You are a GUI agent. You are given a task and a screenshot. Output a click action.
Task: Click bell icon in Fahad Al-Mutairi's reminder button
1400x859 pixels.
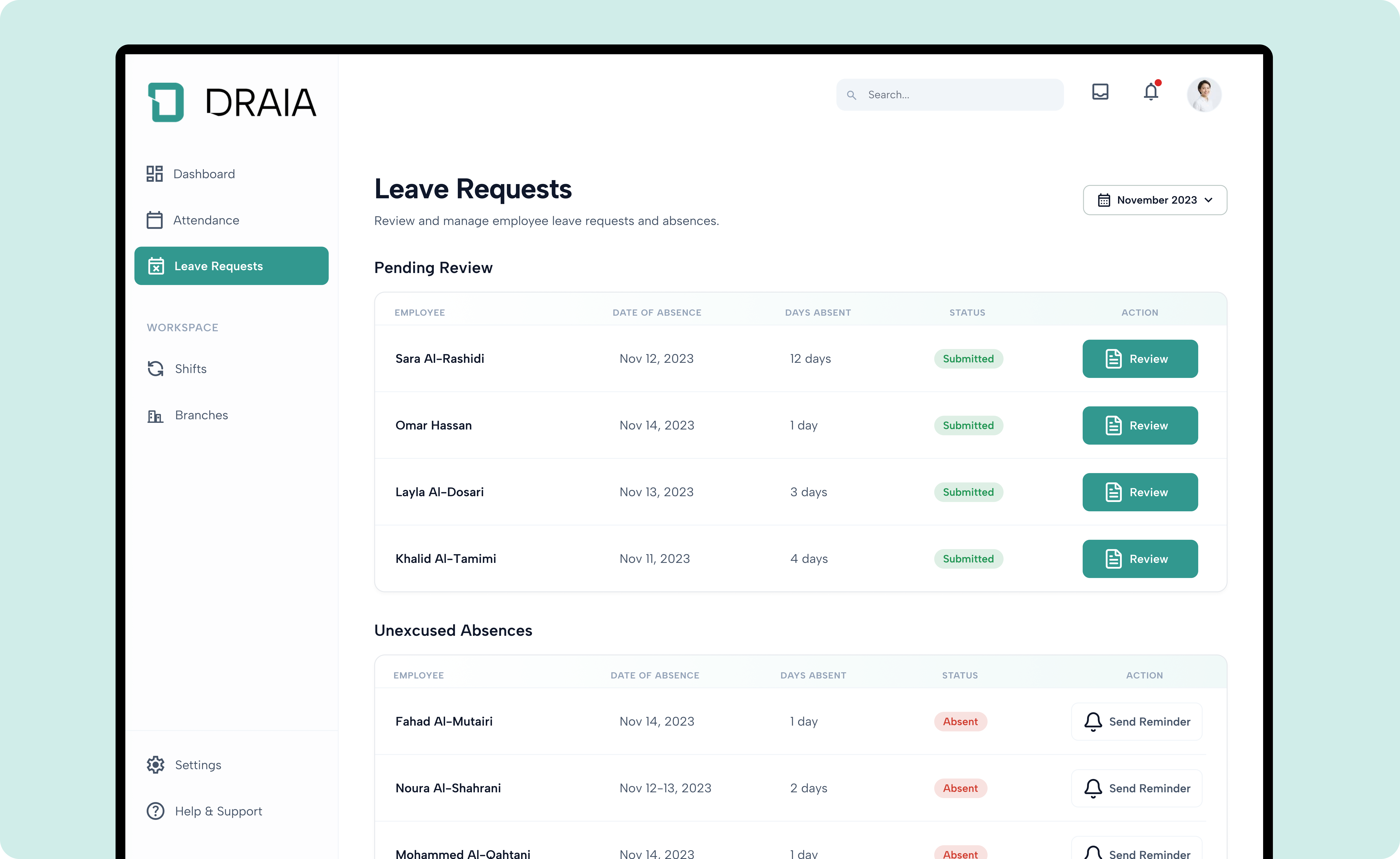(1093, 722)
